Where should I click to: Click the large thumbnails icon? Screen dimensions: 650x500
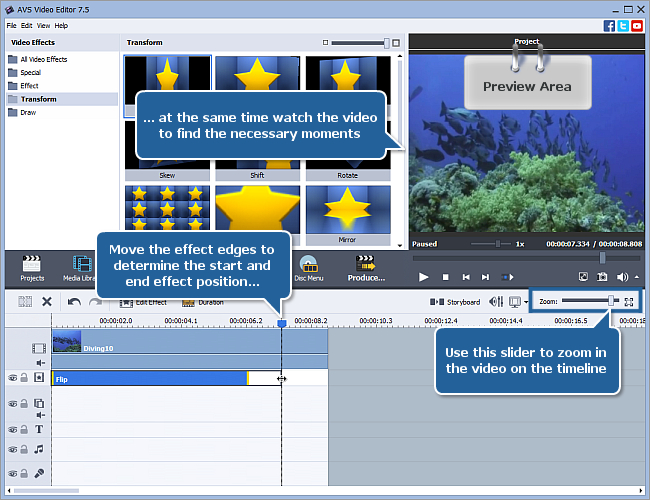[396, 43]
